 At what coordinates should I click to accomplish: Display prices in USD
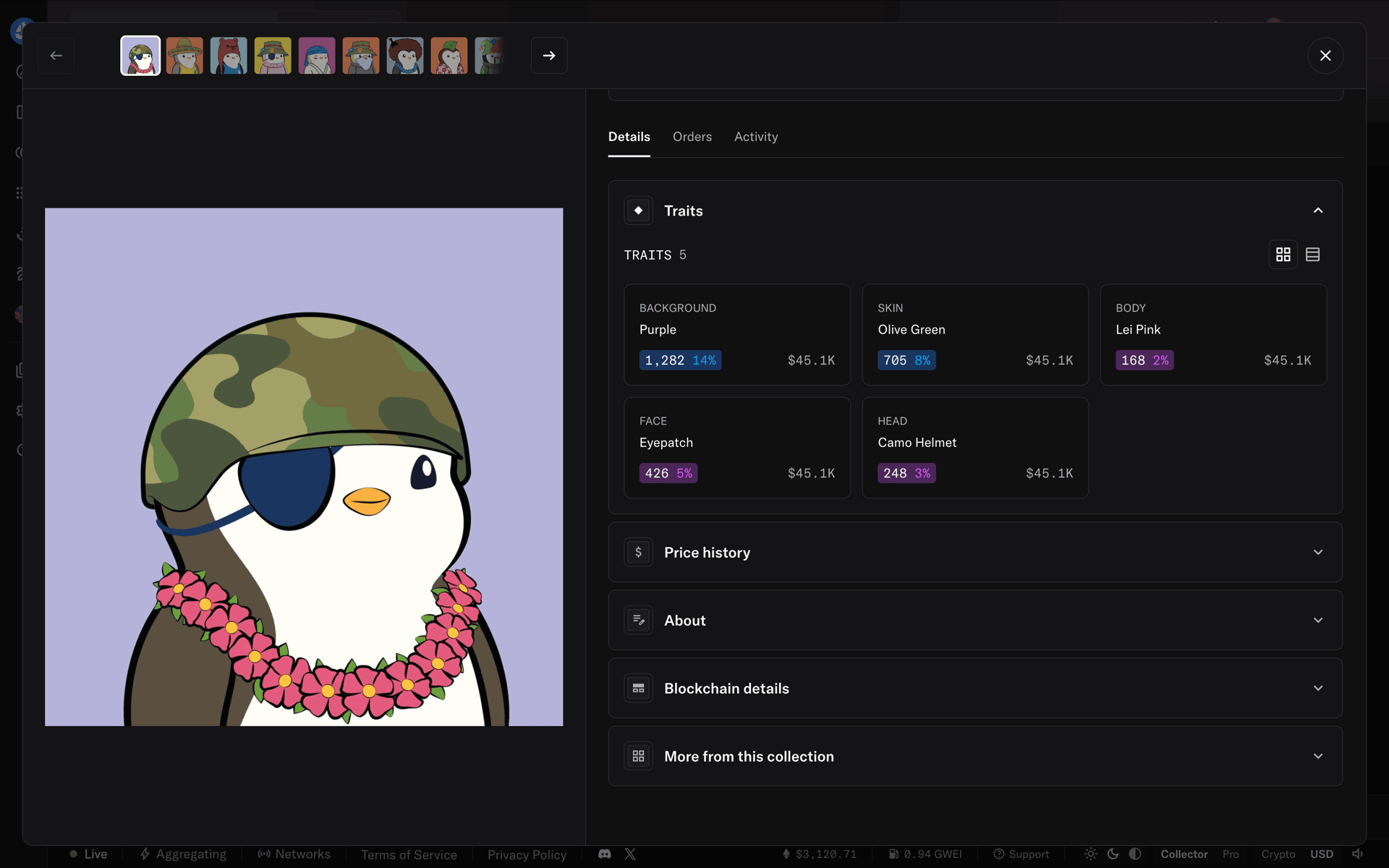(1322, 854)
